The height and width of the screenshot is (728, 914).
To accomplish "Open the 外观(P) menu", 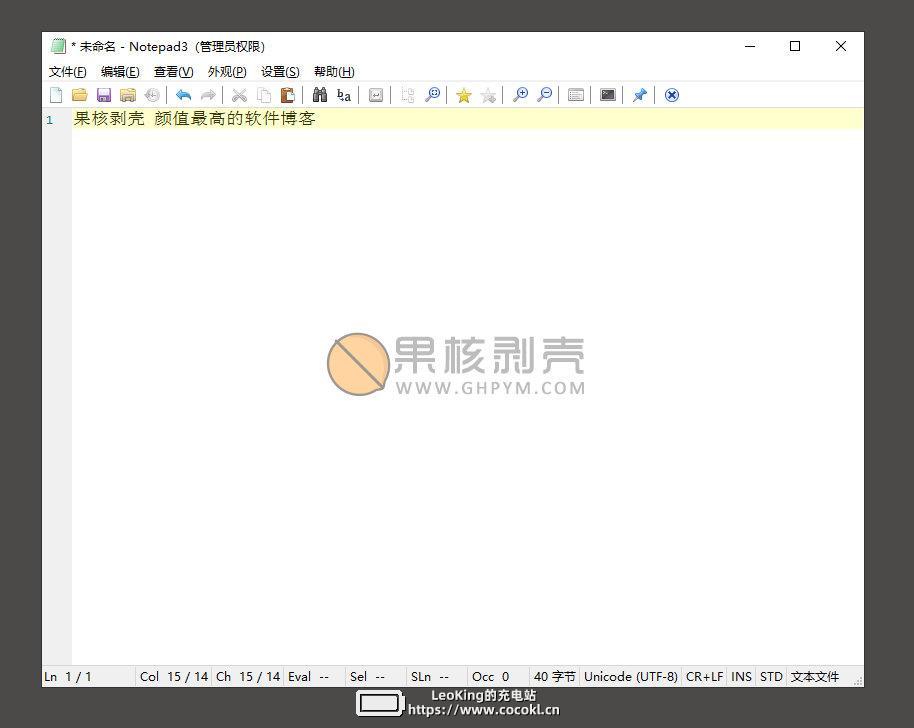I will [227, 72].
